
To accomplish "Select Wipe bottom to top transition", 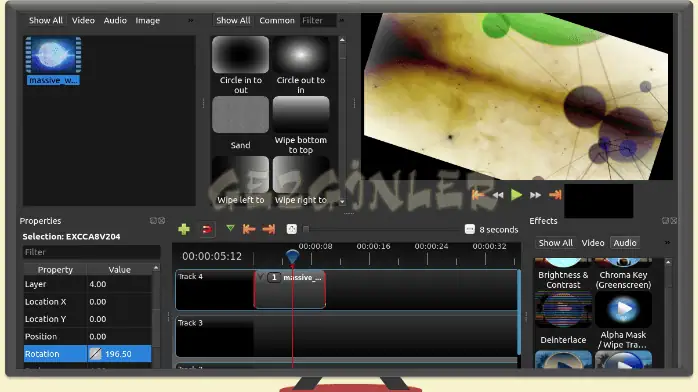I will tap(301, 115).
